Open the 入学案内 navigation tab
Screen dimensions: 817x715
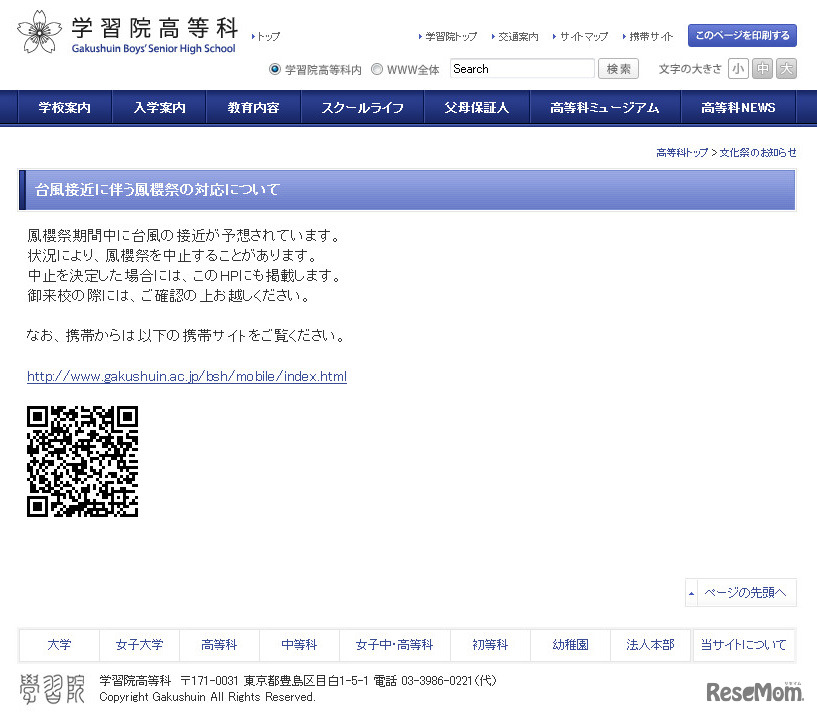point(159,107)
